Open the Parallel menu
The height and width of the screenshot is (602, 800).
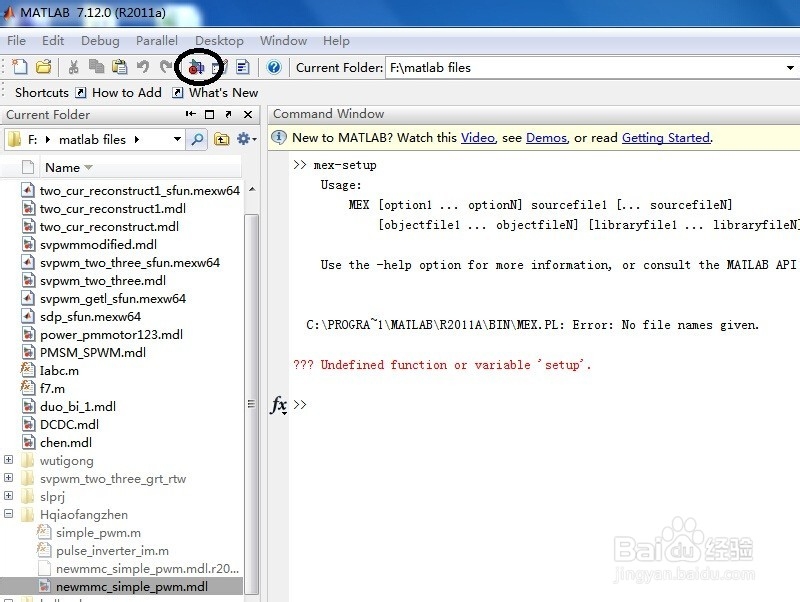157,41
